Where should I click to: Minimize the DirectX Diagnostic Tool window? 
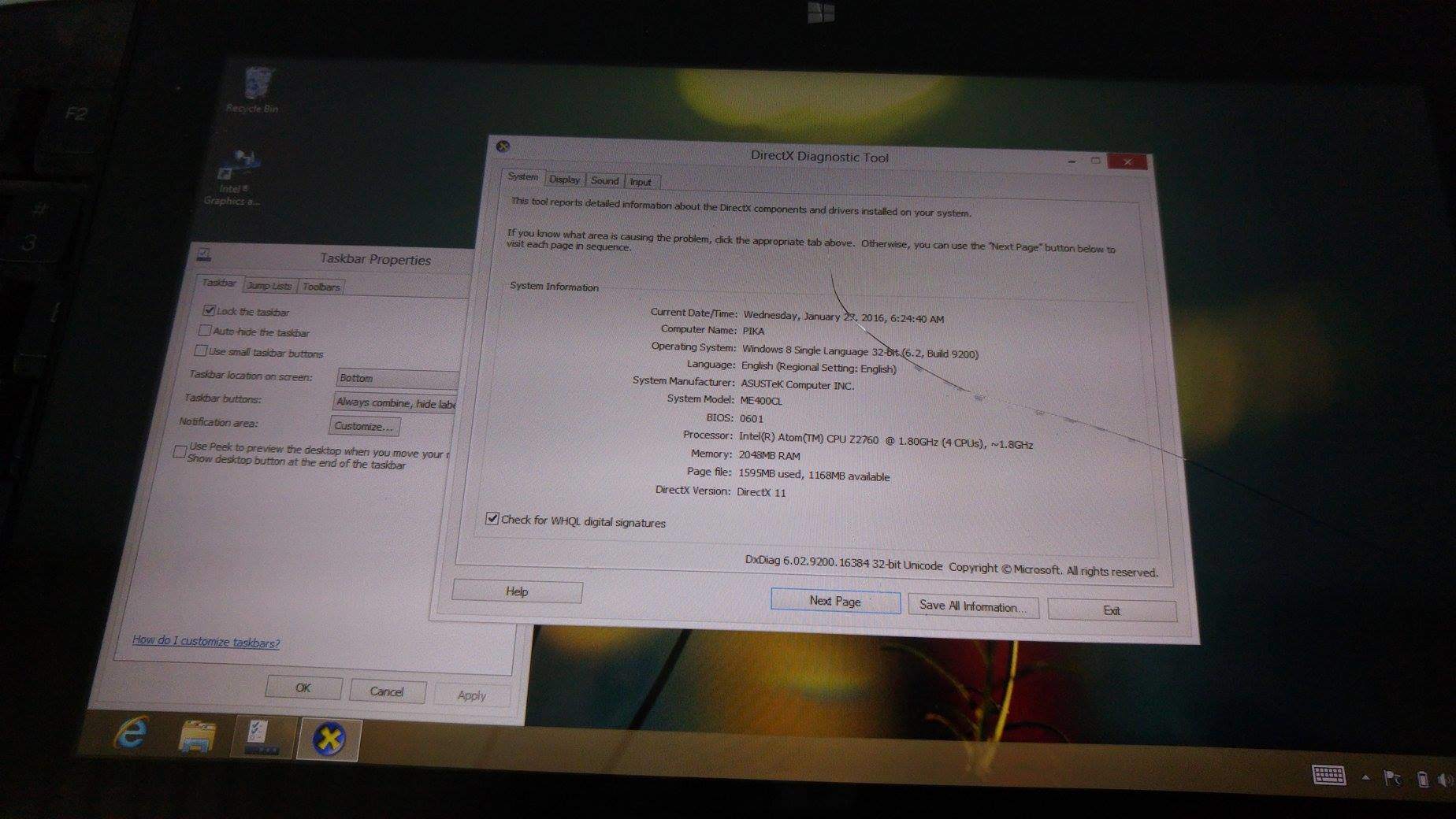coord(1072,161)
